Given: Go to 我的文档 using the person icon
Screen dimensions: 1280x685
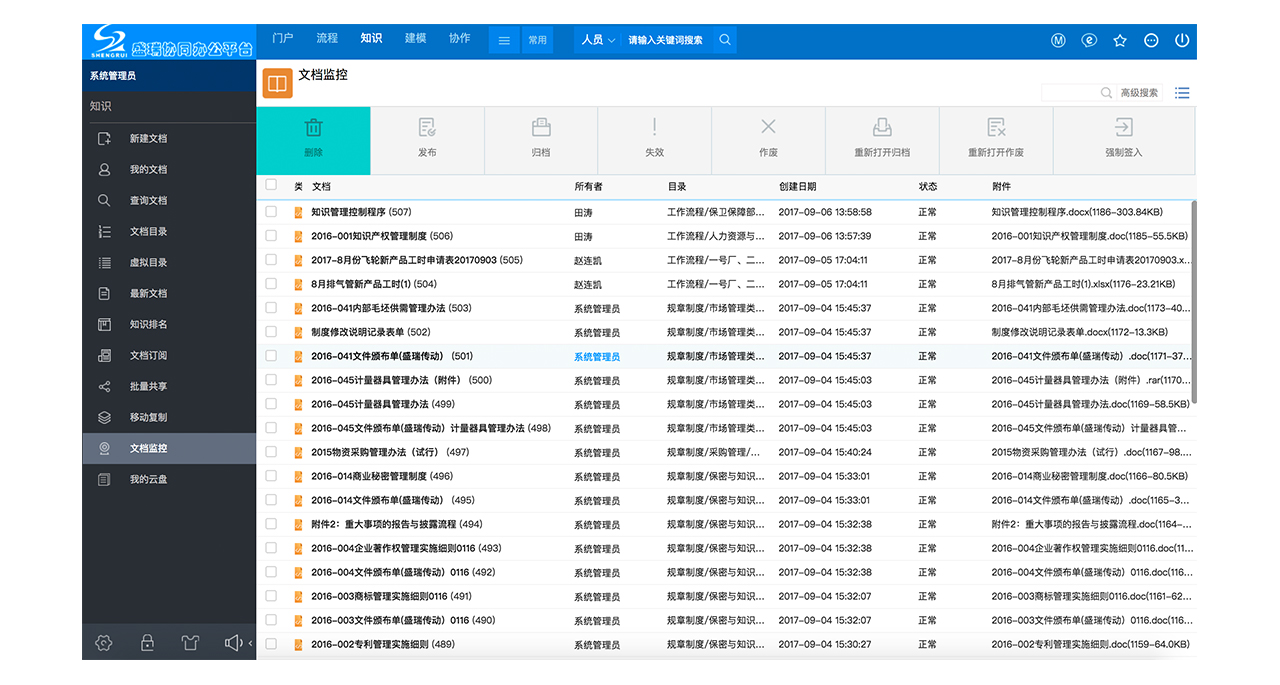Looking at the screenshot, I should [104, 170].
